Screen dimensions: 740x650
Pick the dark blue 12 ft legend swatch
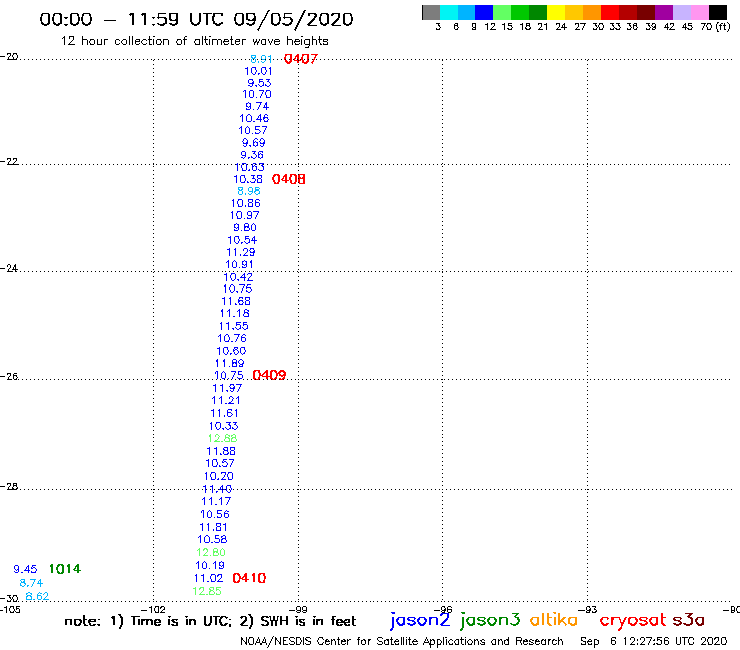pyautogui.click(x=485, y=13)
